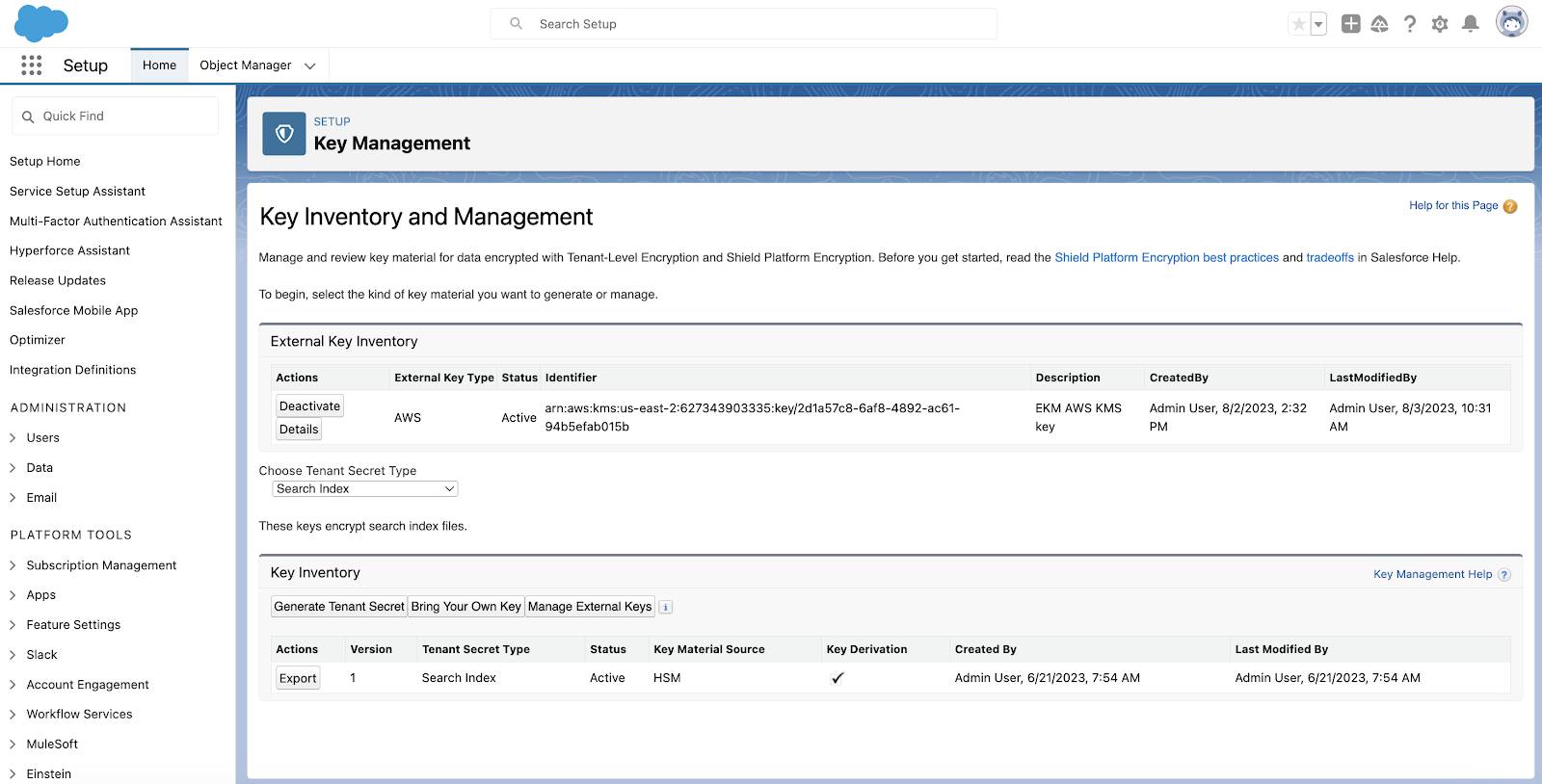Open the user profile avatar
1542x784 pixels.
pos(1511,22)
